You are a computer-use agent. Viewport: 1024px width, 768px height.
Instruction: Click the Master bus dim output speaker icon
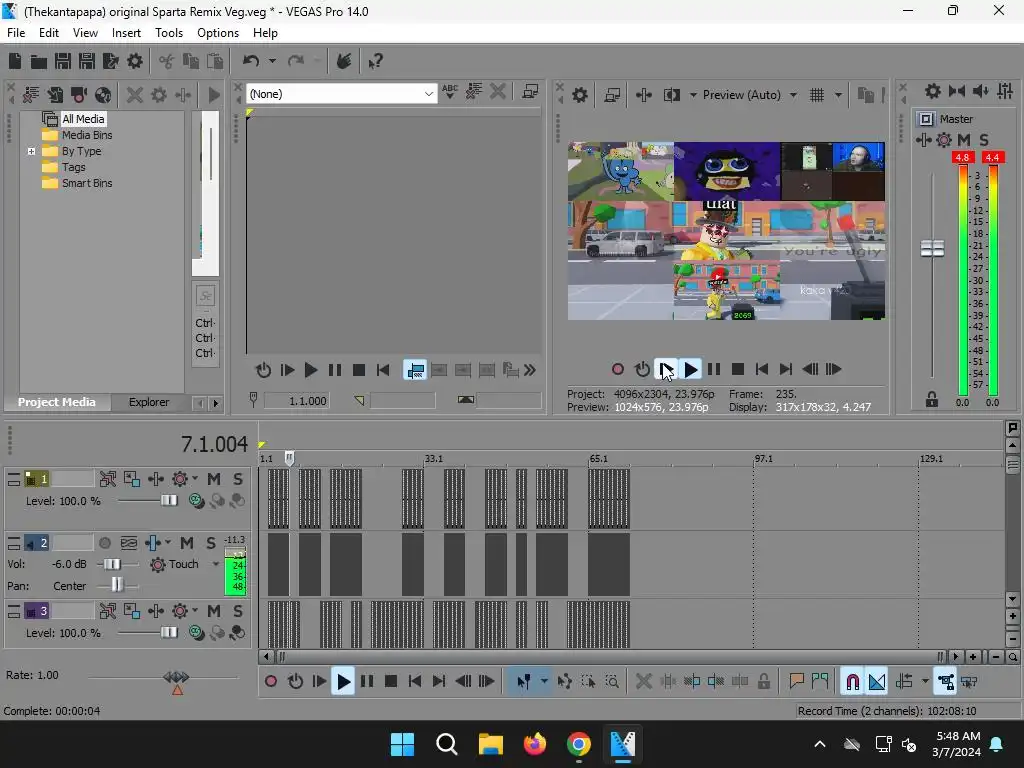[x=981, y=91]
